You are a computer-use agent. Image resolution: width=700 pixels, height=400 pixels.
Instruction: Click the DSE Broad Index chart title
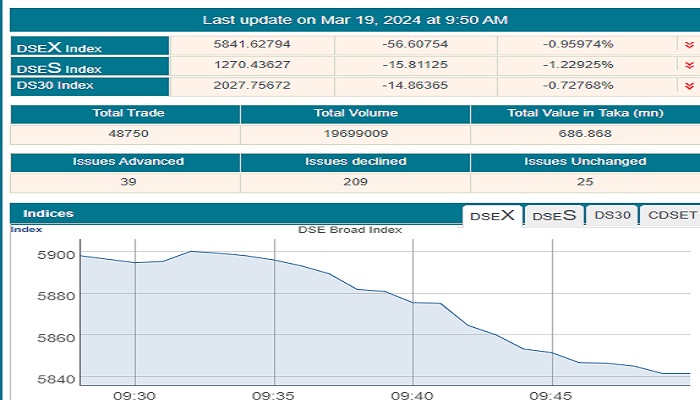click(x=350, y=230)
